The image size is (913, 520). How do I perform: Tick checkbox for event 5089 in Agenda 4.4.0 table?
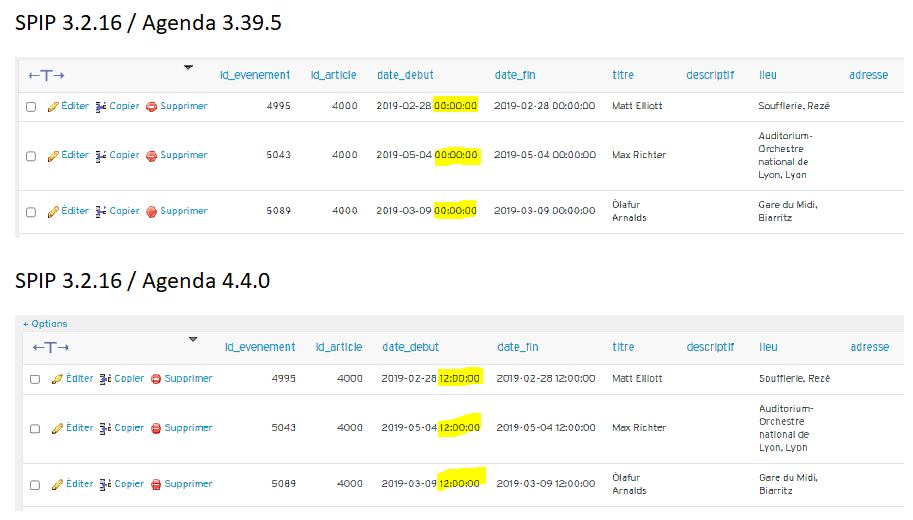pos(35,485)
